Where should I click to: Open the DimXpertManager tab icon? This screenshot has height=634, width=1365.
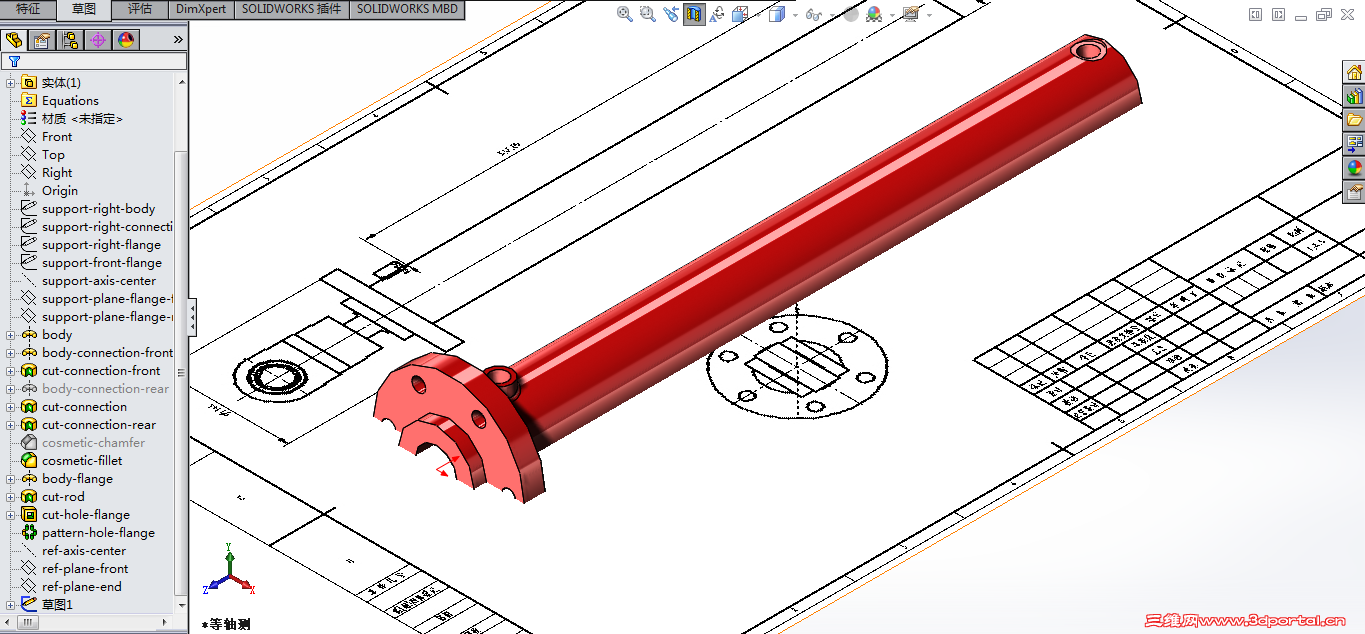point(98,40)
